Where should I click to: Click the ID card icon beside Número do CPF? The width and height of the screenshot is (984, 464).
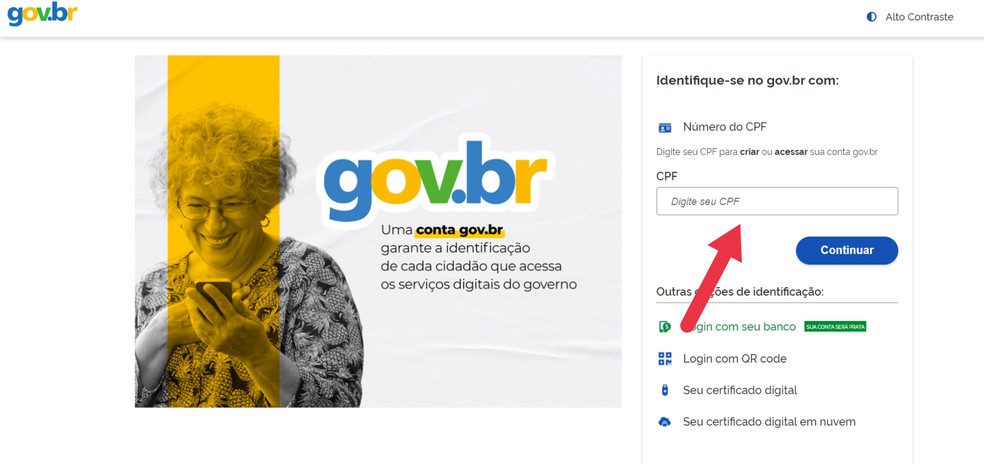click(x=665, y=127)
